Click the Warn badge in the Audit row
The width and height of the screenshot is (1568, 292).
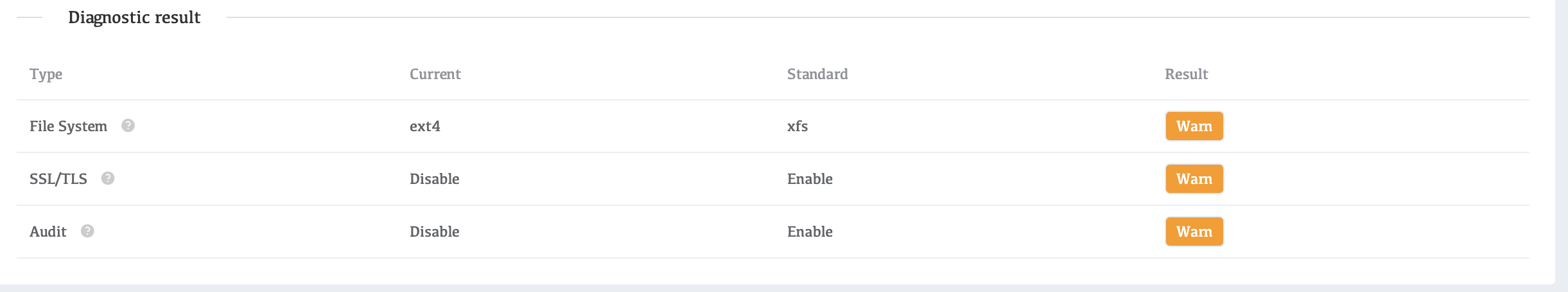(1194, 232)
